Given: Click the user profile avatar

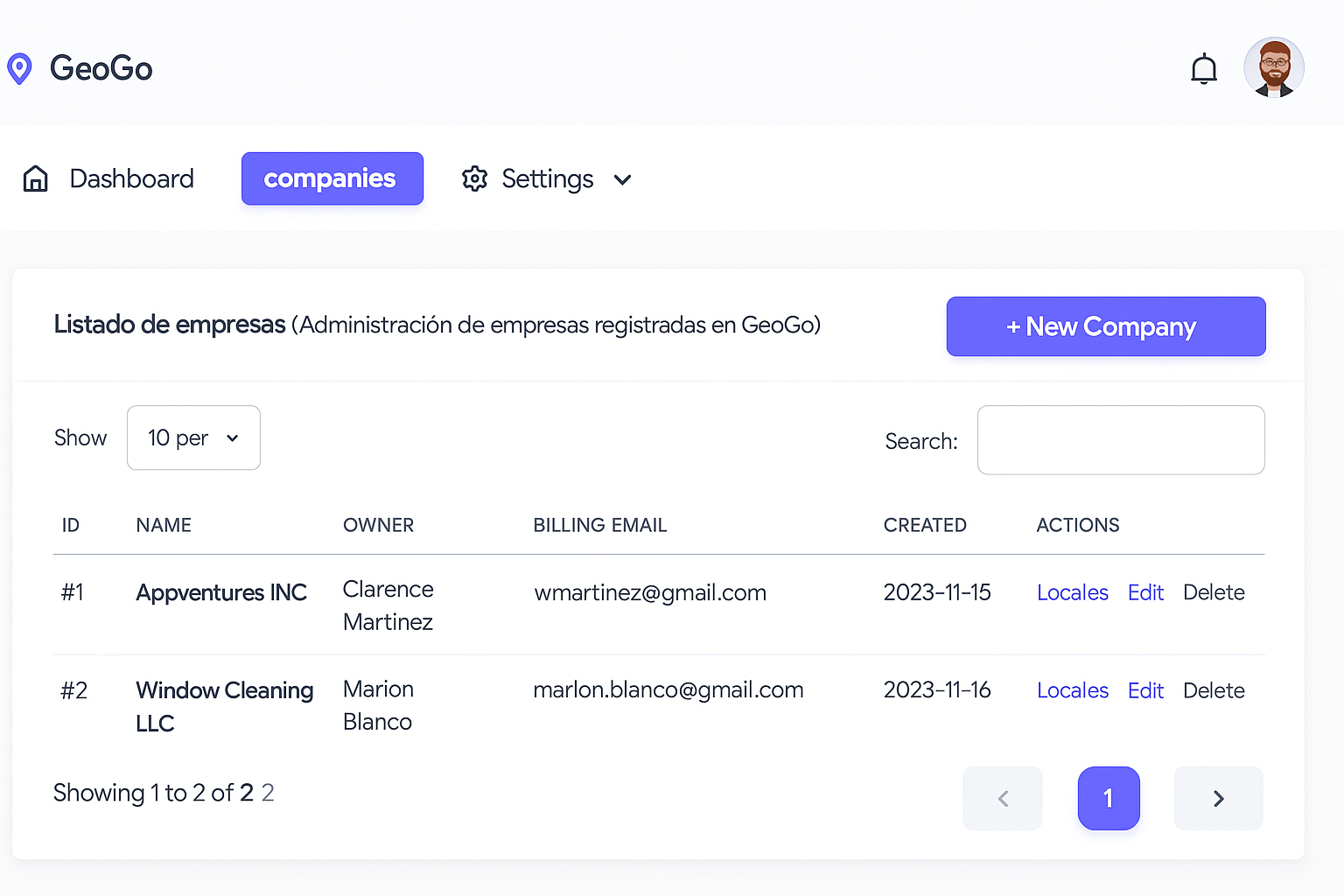Looking at the screenshot, I should (1274, 67).
